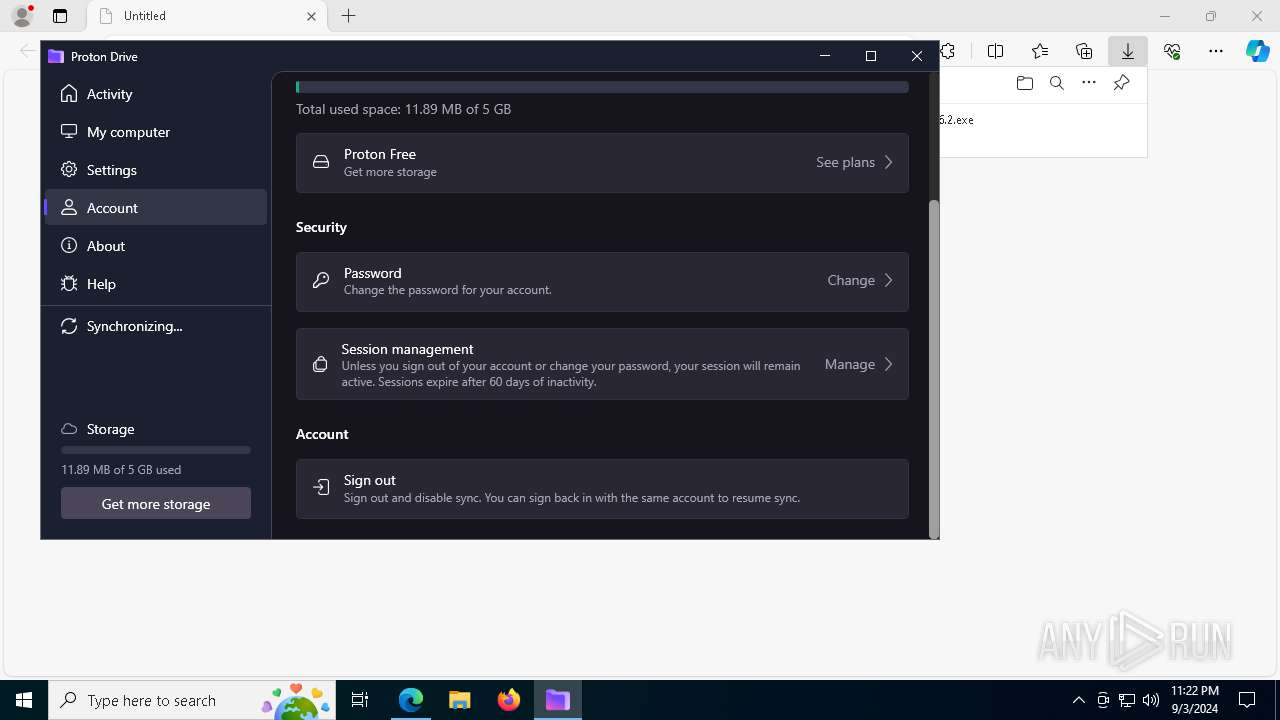Image resolution: width=1280 pixels, height=720 pixels.
Task: Open Edge Collections icon
Action: pyautogui.click(x=1084, y=51)
